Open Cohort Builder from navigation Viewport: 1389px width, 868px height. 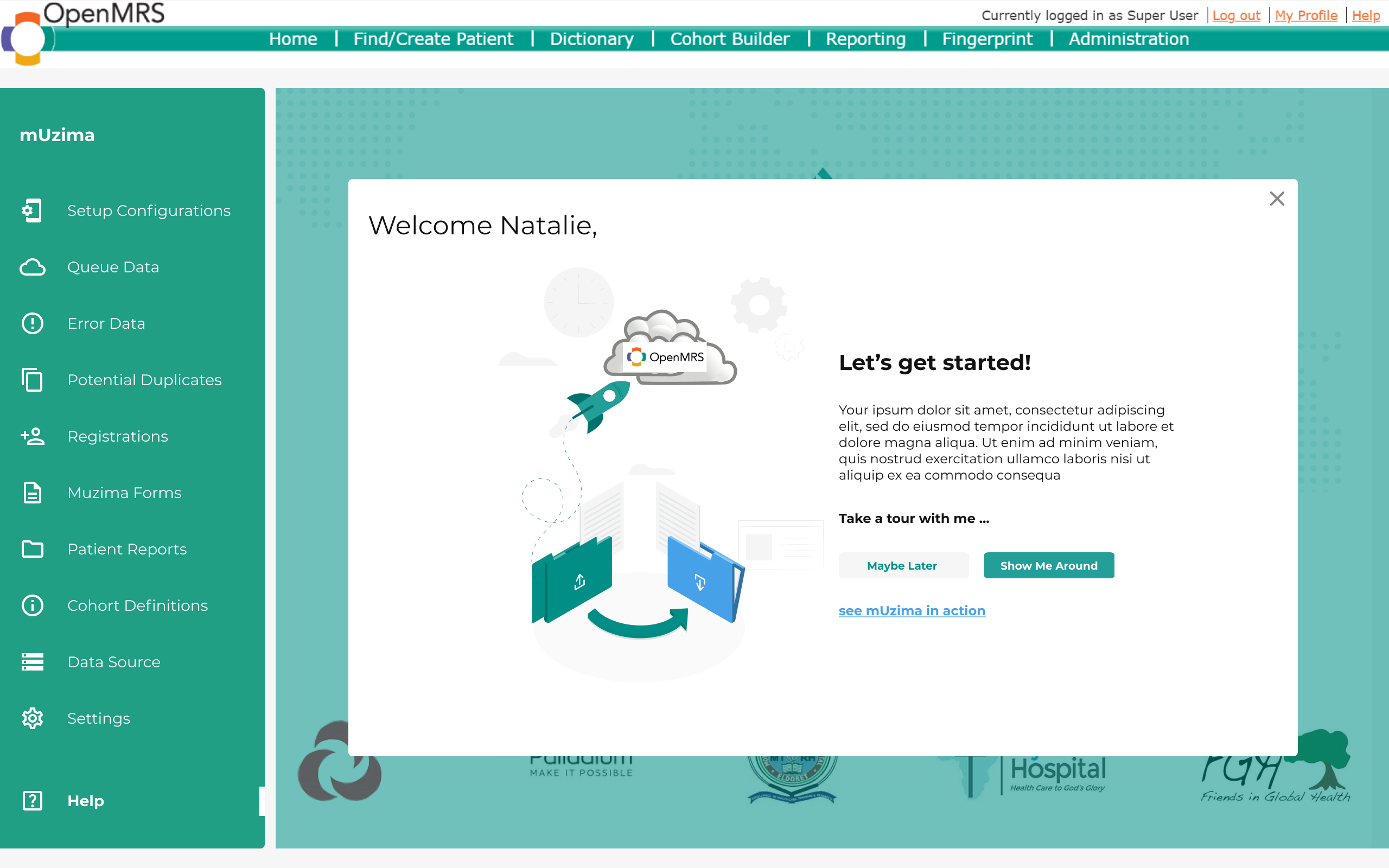[730, 39]
